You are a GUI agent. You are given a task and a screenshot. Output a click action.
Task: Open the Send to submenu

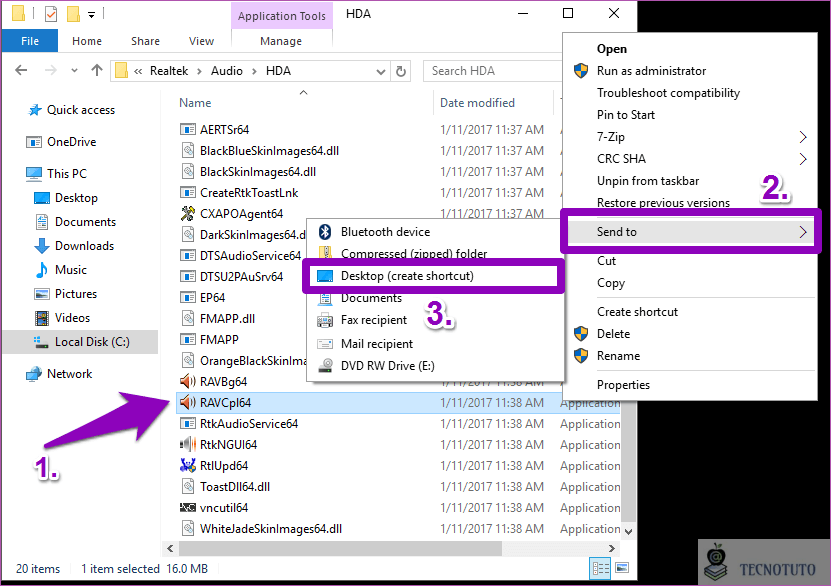pos(691,232)
